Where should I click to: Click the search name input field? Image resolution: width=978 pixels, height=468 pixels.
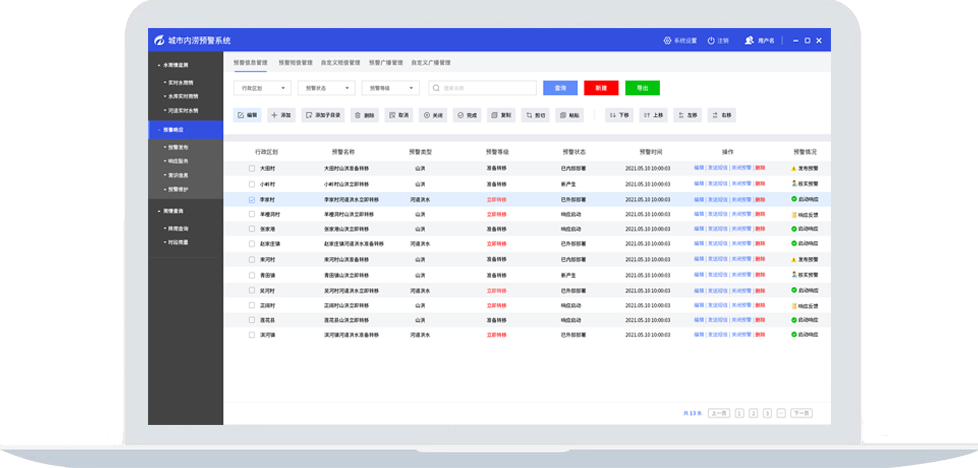pos(485,88)
